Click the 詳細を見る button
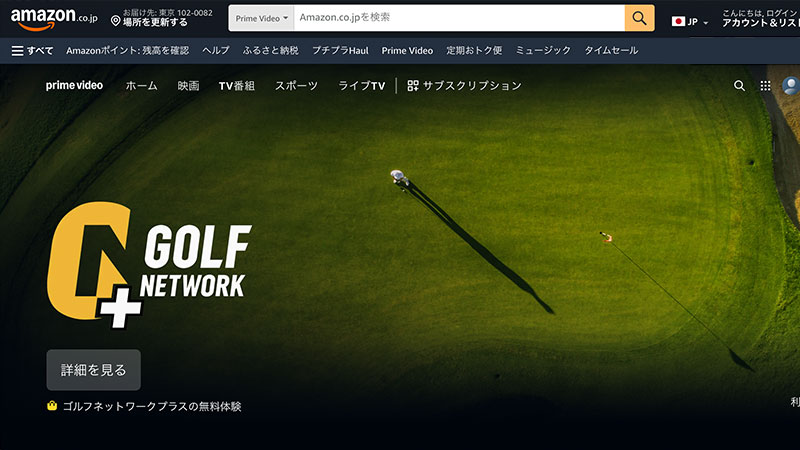 point(93,370)
